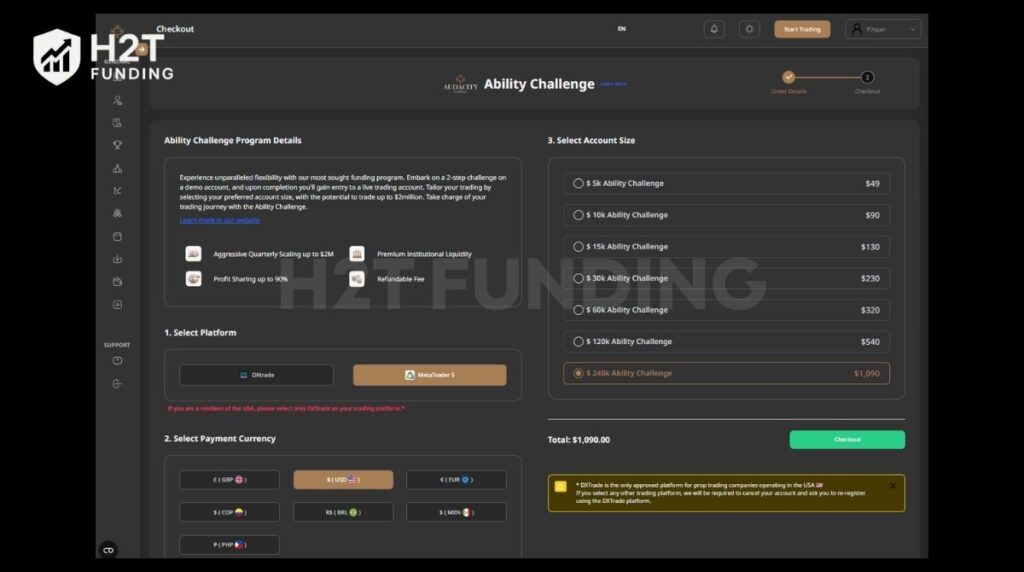Viewport: 1024px width, 572px height.
Task: Open the Learn more on our website link
Action: pos(219,220)
